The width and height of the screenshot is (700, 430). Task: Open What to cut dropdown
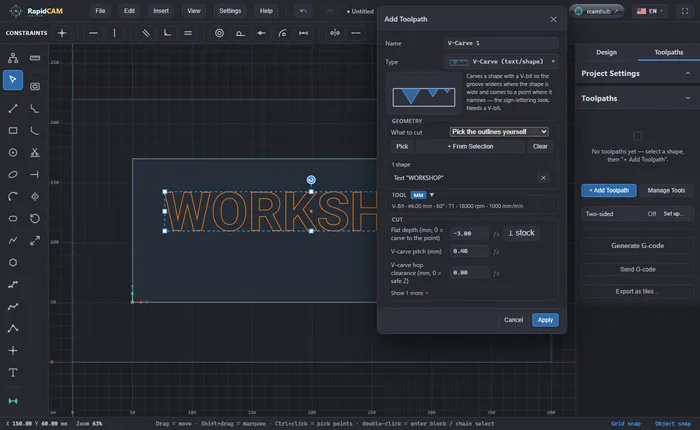click(x=499, y=132)
